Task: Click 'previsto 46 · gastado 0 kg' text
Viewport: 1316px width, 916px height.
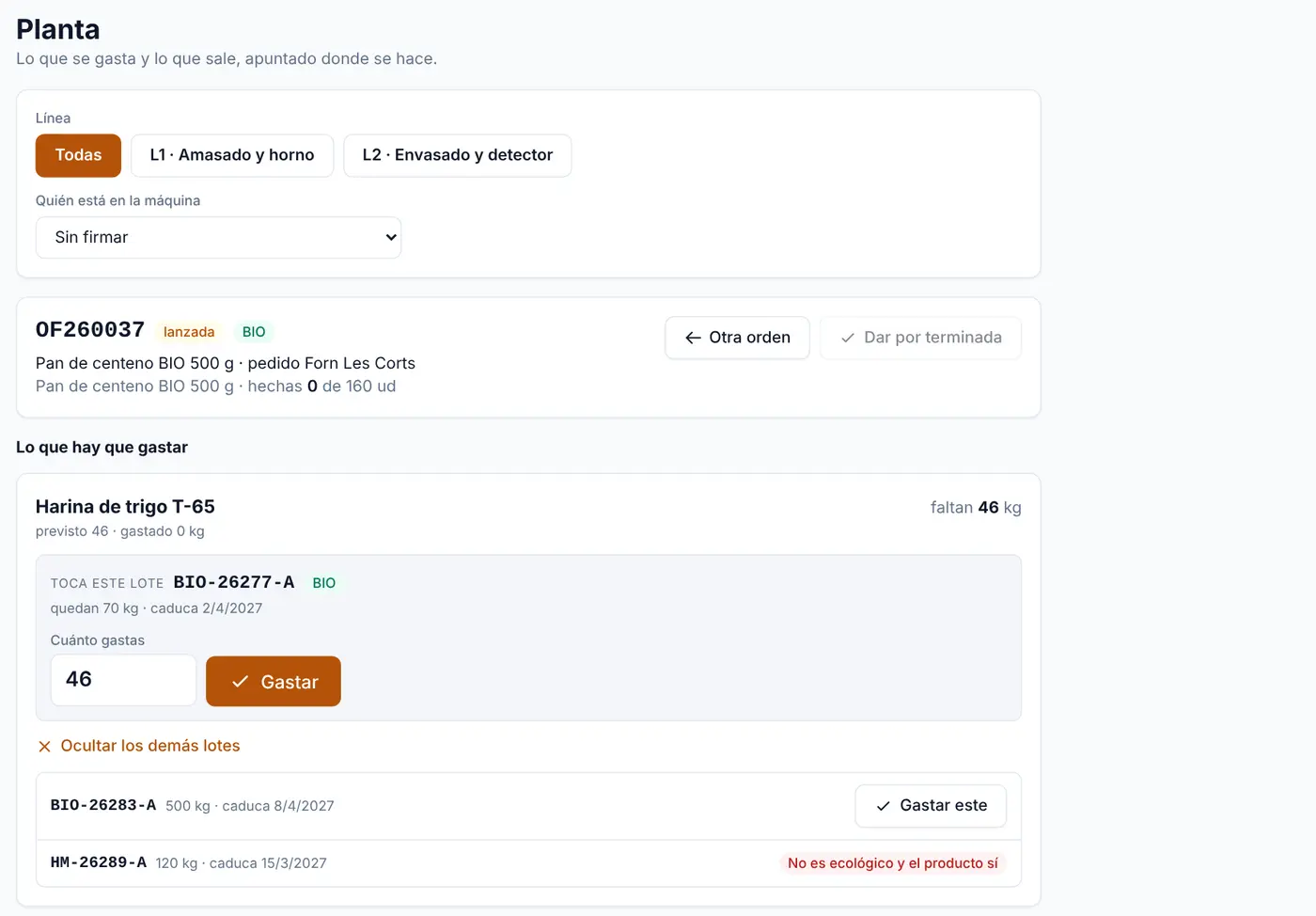Action: (120, 531)
